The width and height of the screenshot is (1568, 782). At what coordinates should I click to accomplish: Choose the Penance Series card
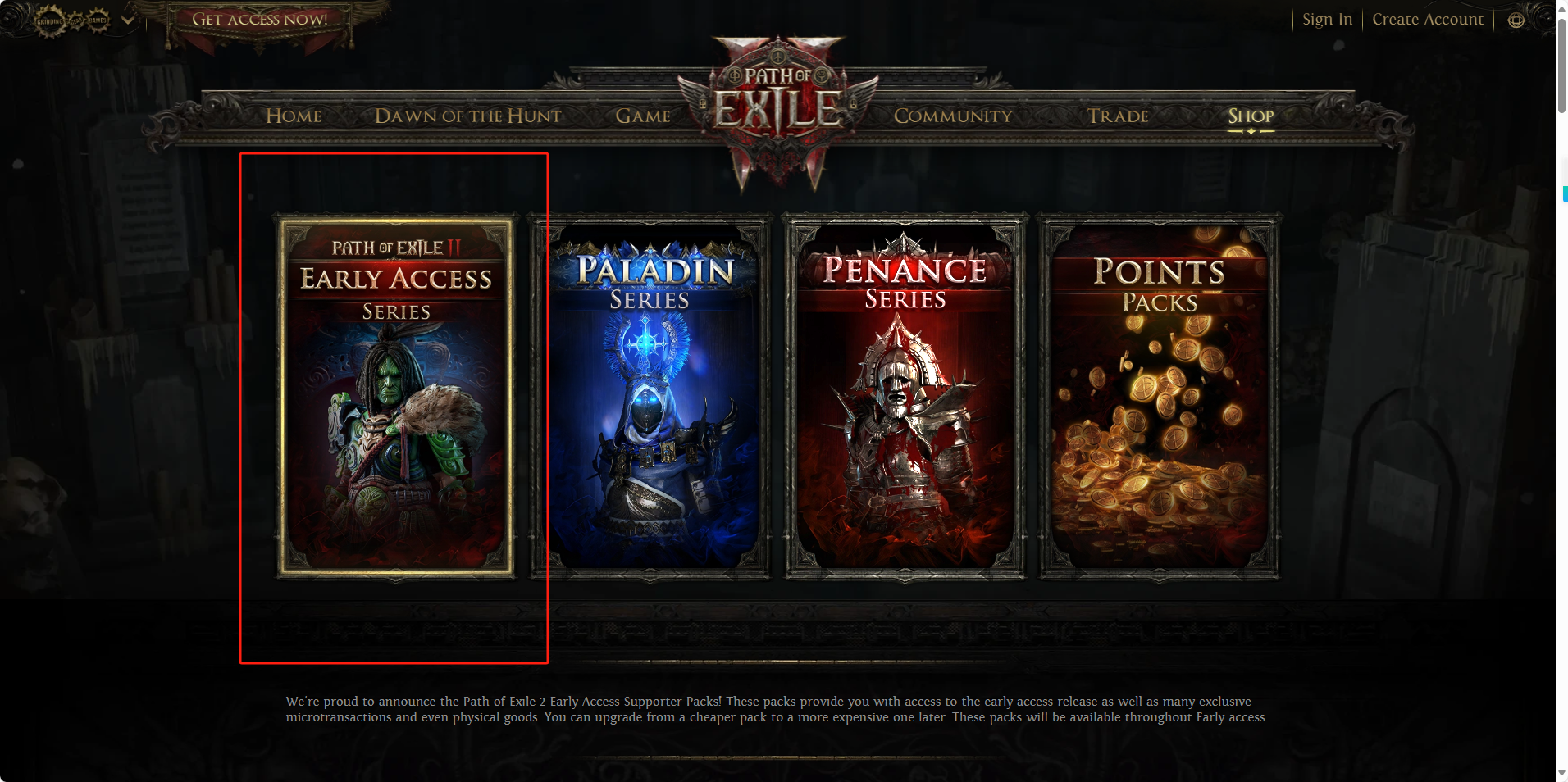[x=905, y=397]
